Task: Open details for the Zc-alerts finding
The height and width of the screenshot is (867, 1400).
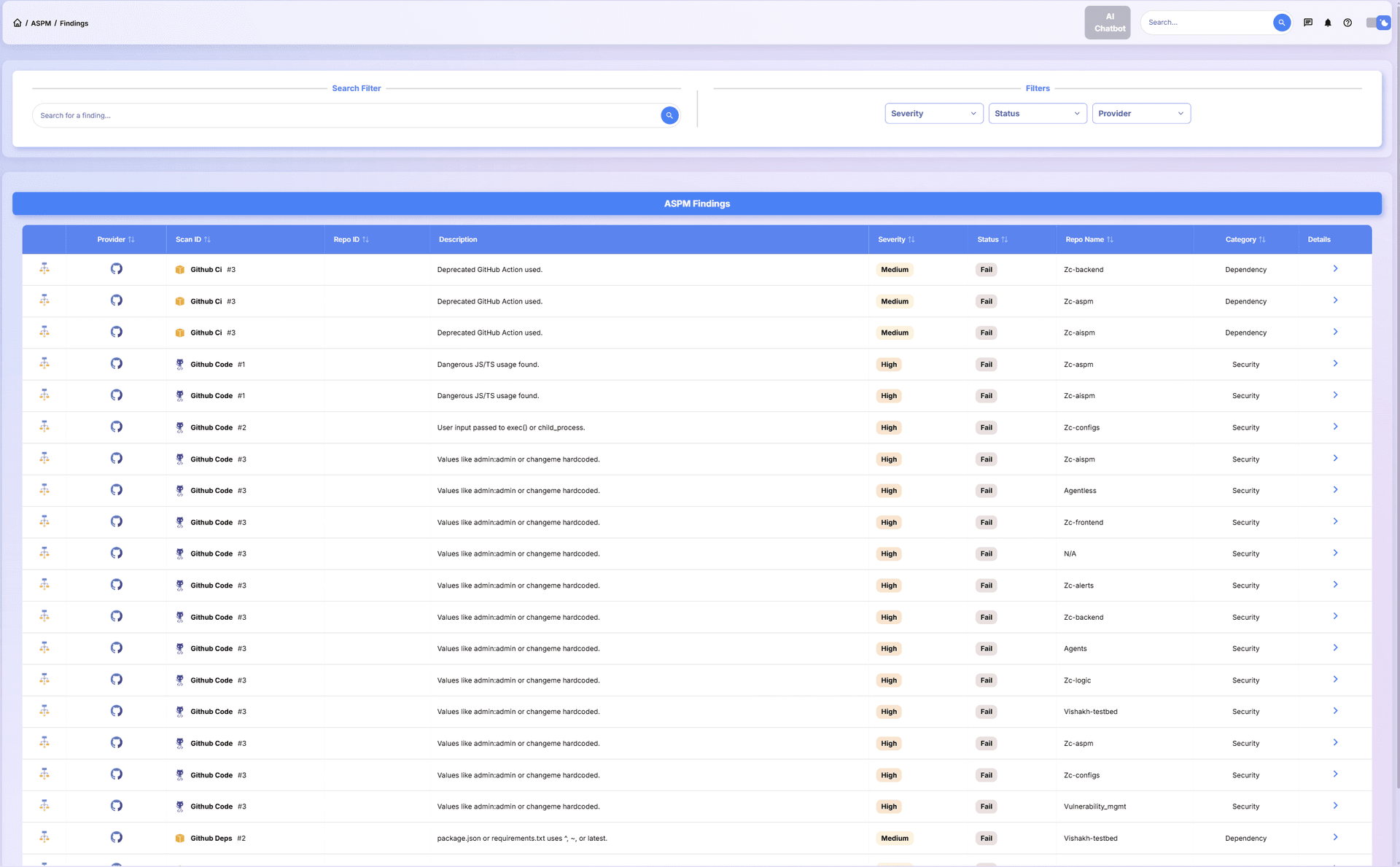Action: point(1335,585)
